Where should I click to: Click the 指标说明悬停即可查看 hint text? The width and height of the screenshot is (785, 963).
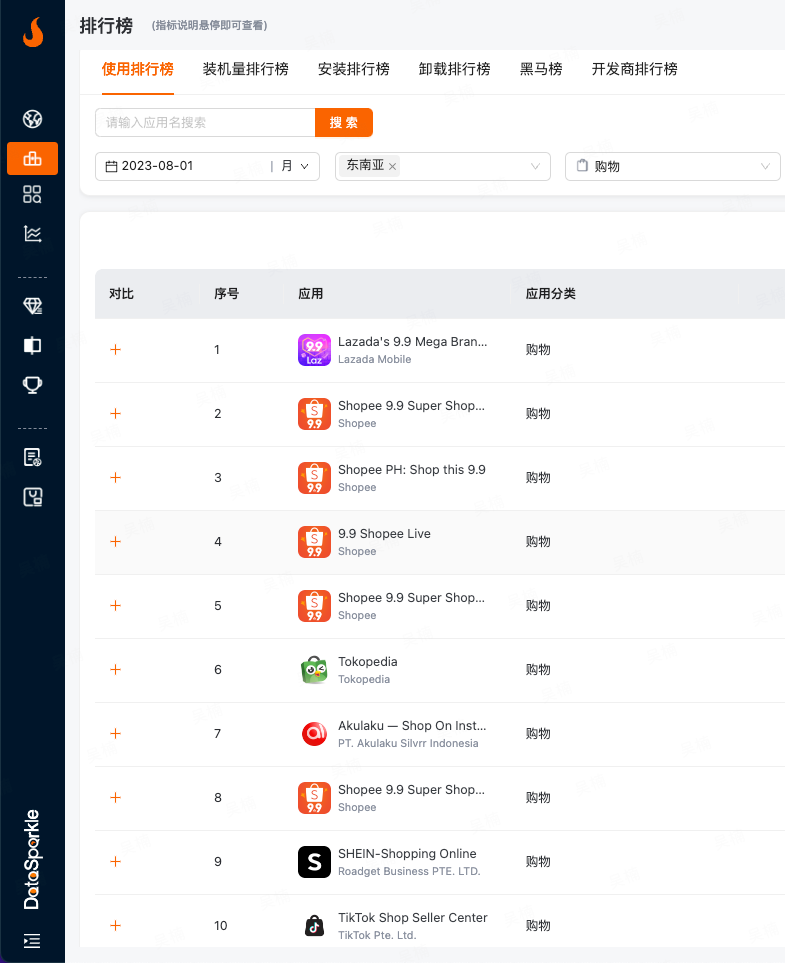tap(209, 25)
